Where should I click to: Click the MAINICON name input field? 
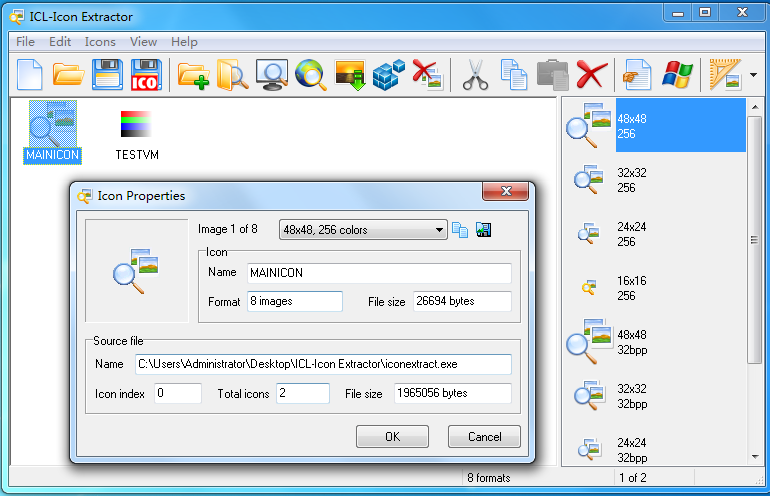[x=378, y=273]
